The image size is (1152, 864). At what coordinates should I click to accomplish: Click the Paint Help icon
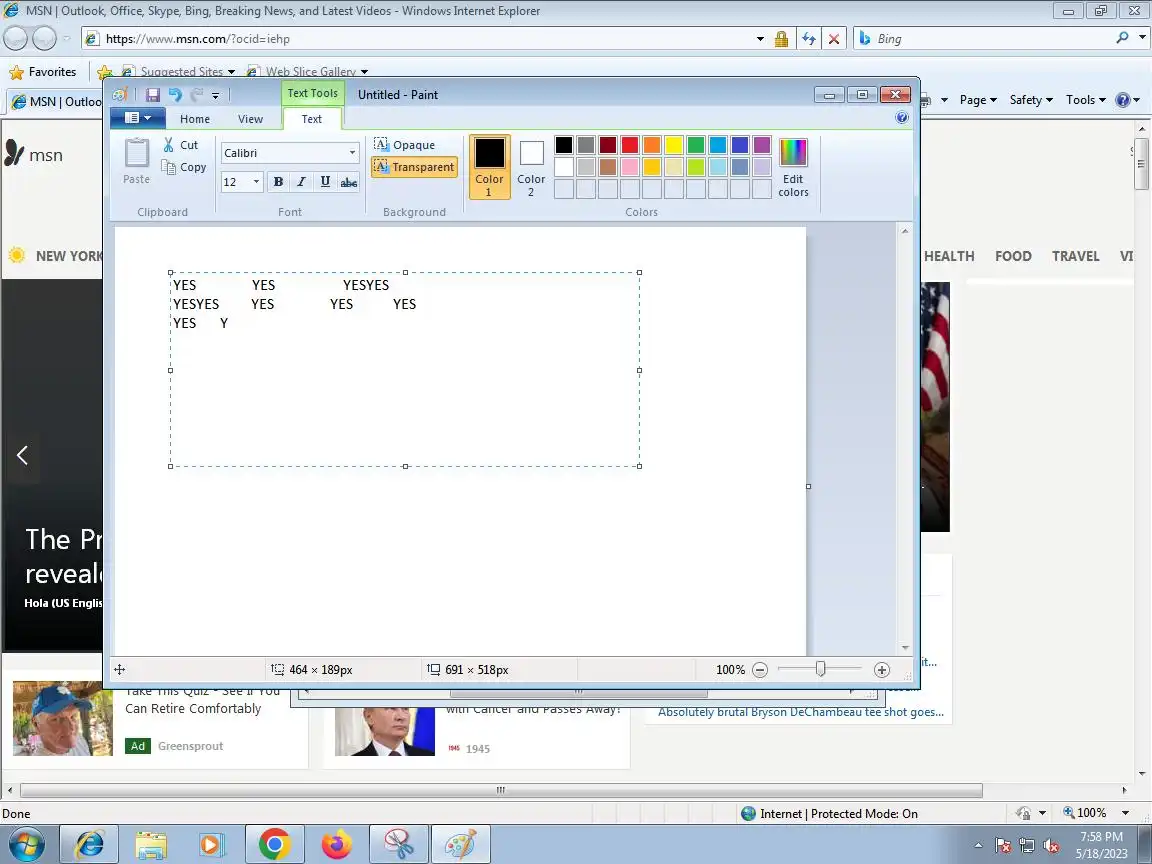coord(902,118)
